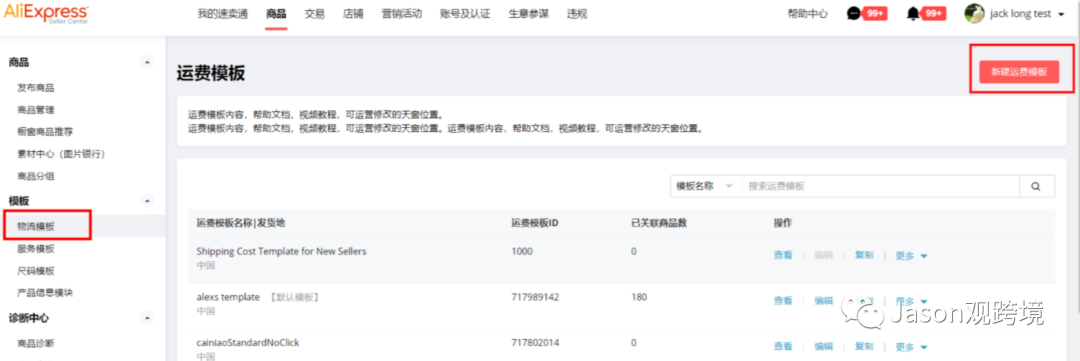This screenshot has height=361, width=1080.
Task: Open 商品诊断 in the sidebar
Action: coord(36,343)
